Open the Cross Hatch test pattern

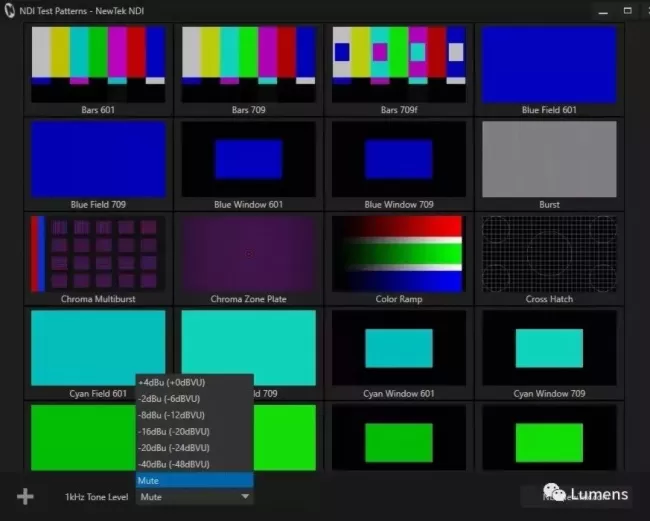(548, 254)
